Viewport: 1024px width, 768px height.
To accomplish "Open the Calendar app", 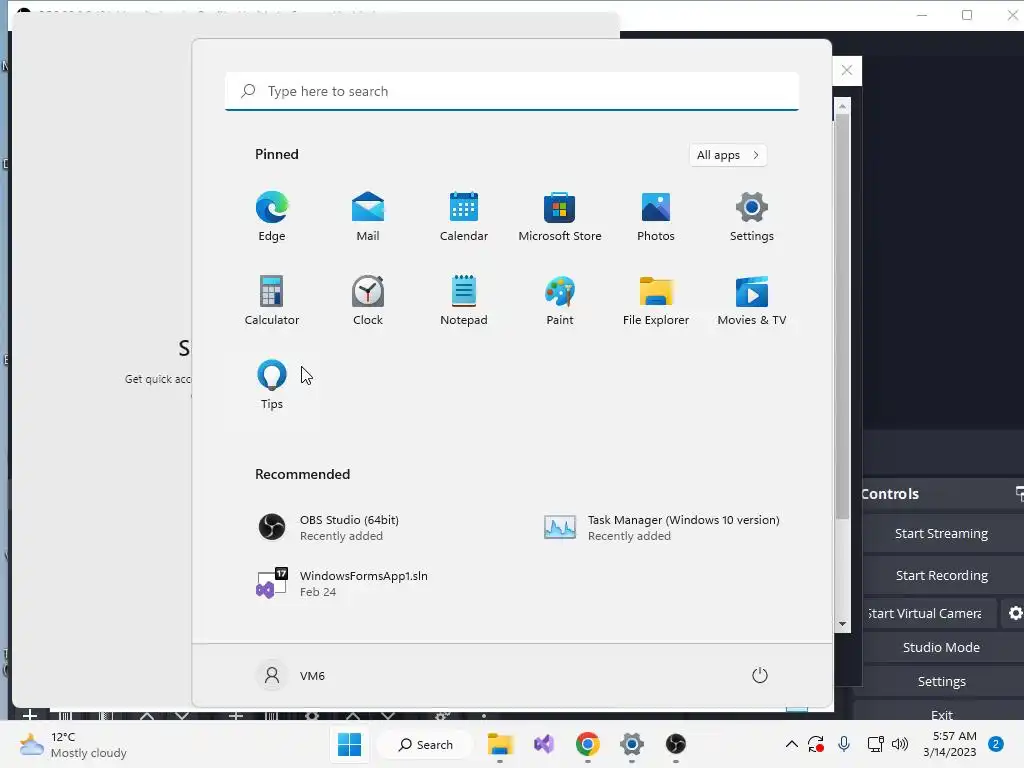I will pyautogui.click(x=464, y=216).
